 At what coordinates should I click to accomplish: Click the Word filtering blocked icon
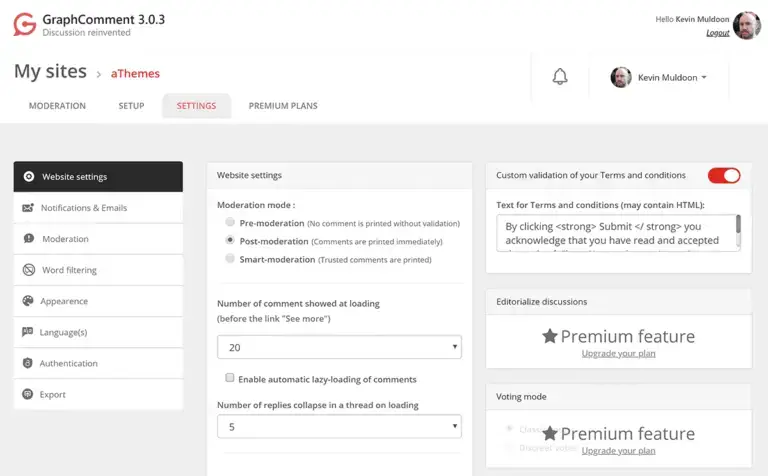29,270
